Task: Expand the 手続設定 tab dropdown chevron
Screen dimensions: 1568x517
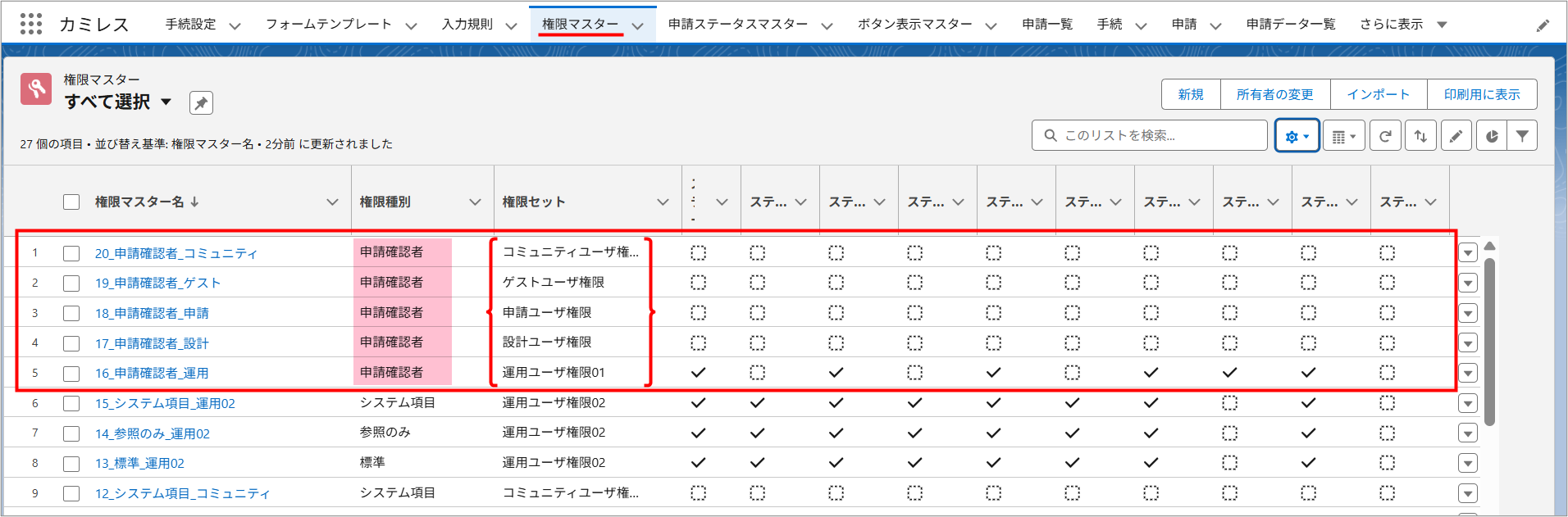Action: pyautogui.click(x=235, y=25)
